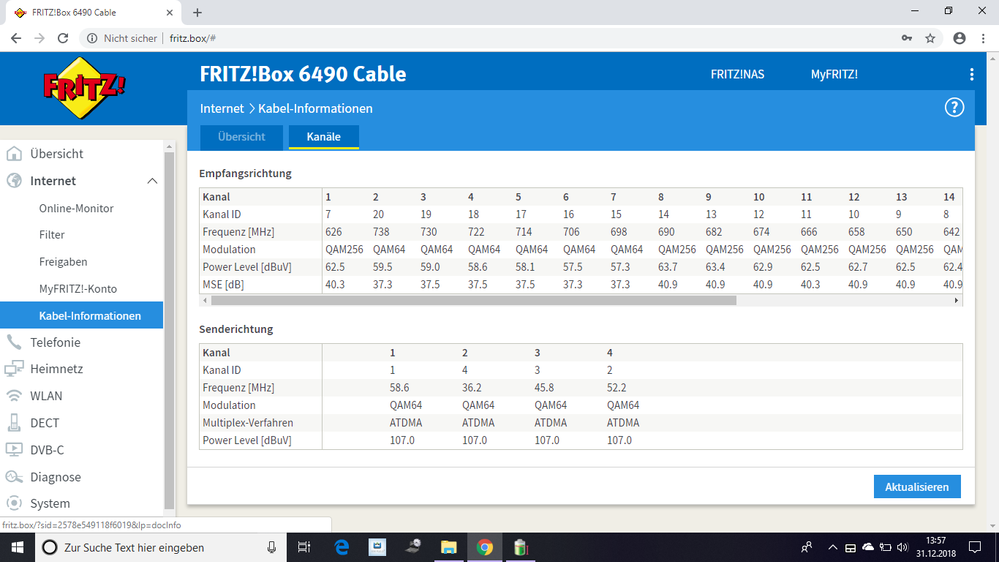Select Online-Monitor in Internet submenu
Viewport: 999px width, 562px height.
[76, 208]
